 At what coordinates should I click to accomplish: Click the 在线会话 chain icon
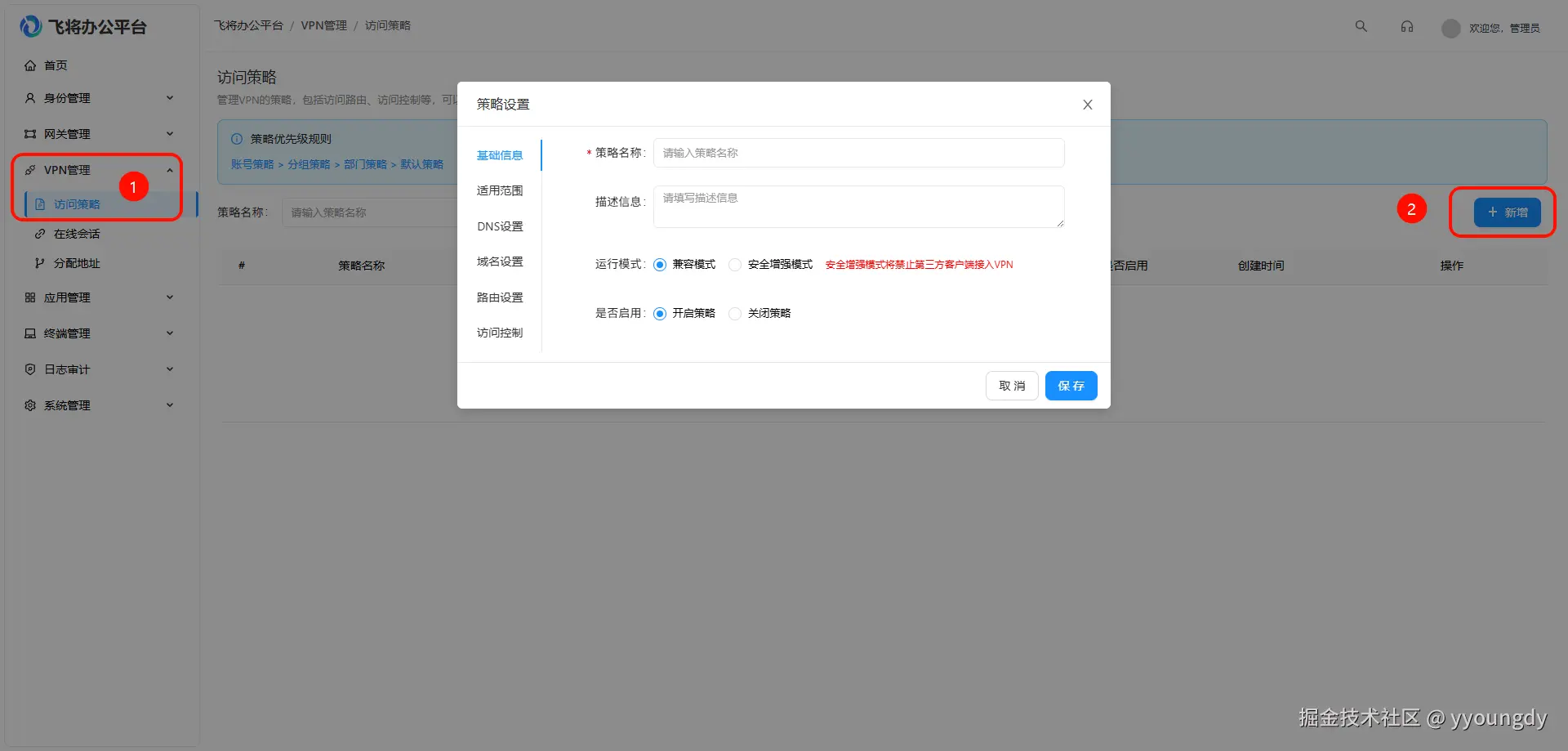pos(40,234)
